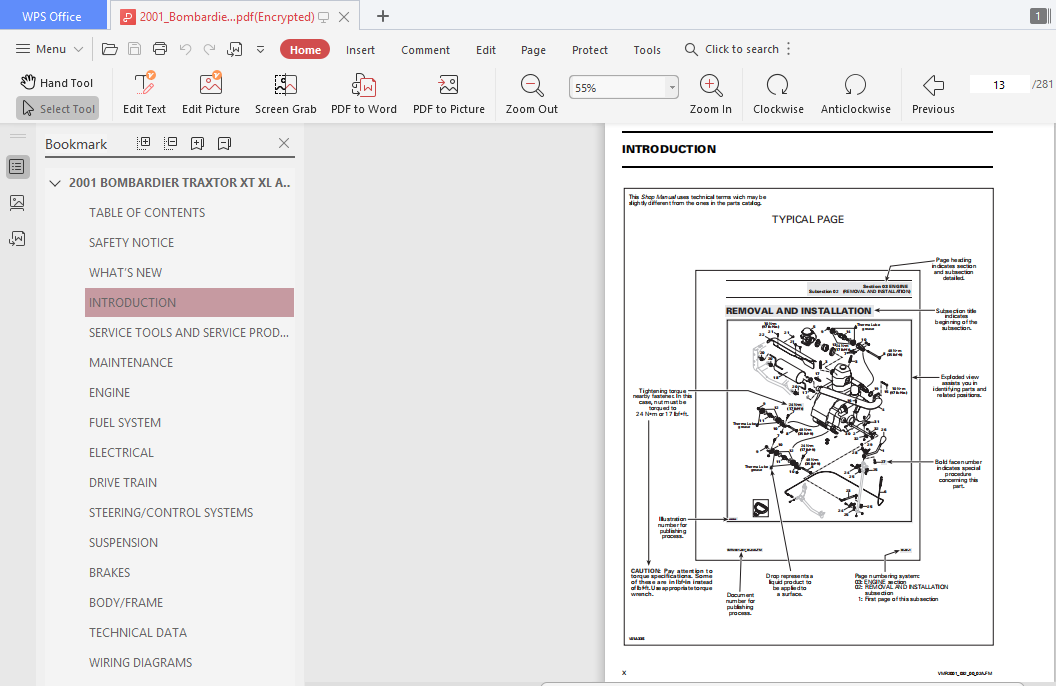Screen dimensions: 1056x686
Task: Switch to the Page tab
Action: click(x=533, y=50)
